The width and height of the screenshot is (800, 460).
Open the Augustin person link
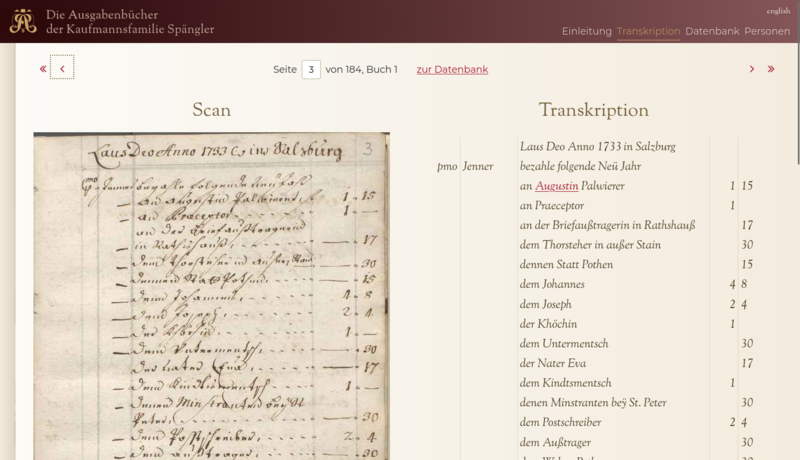(556, 186)
